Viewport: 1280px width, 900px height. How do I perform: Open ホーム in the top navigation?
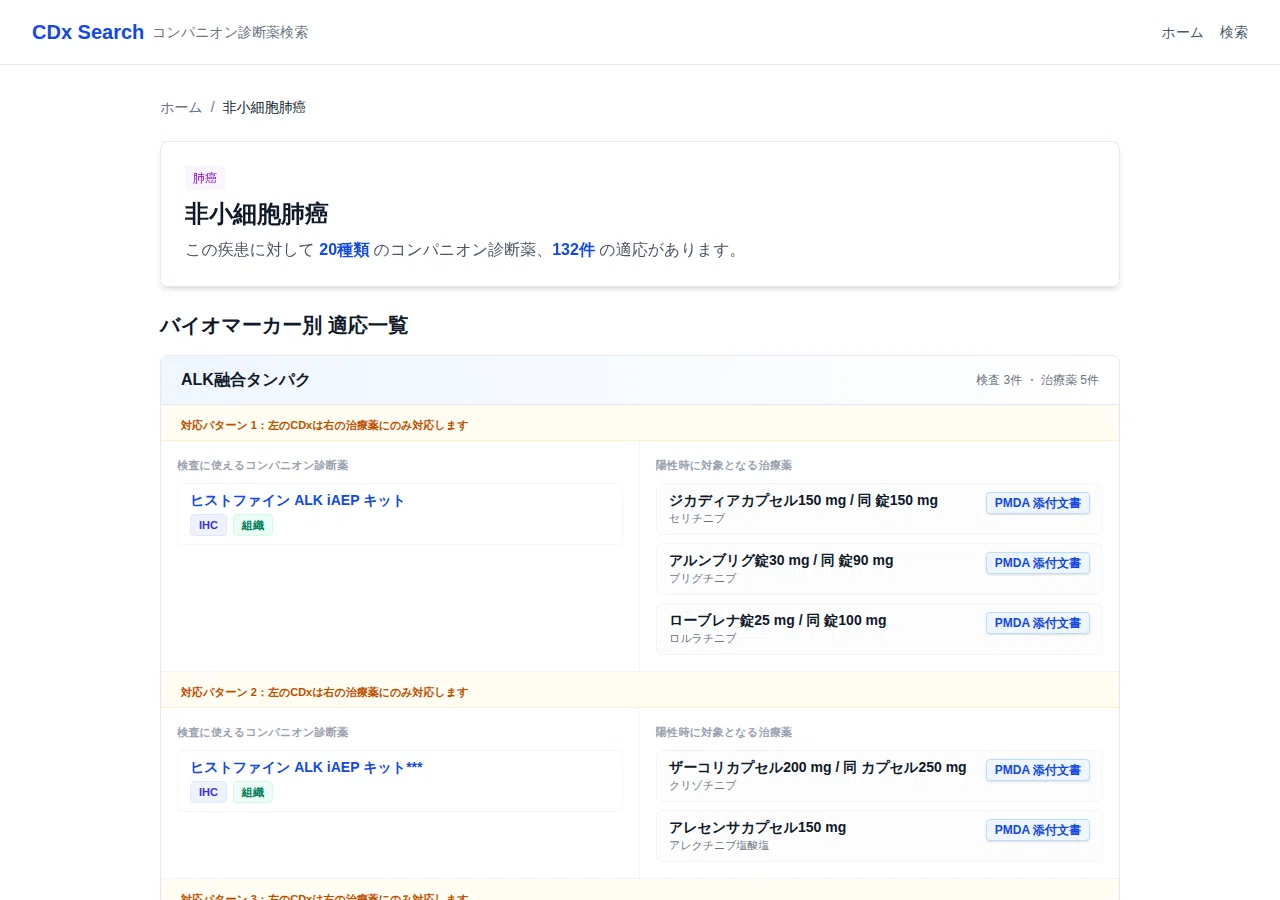(1182, 32)
